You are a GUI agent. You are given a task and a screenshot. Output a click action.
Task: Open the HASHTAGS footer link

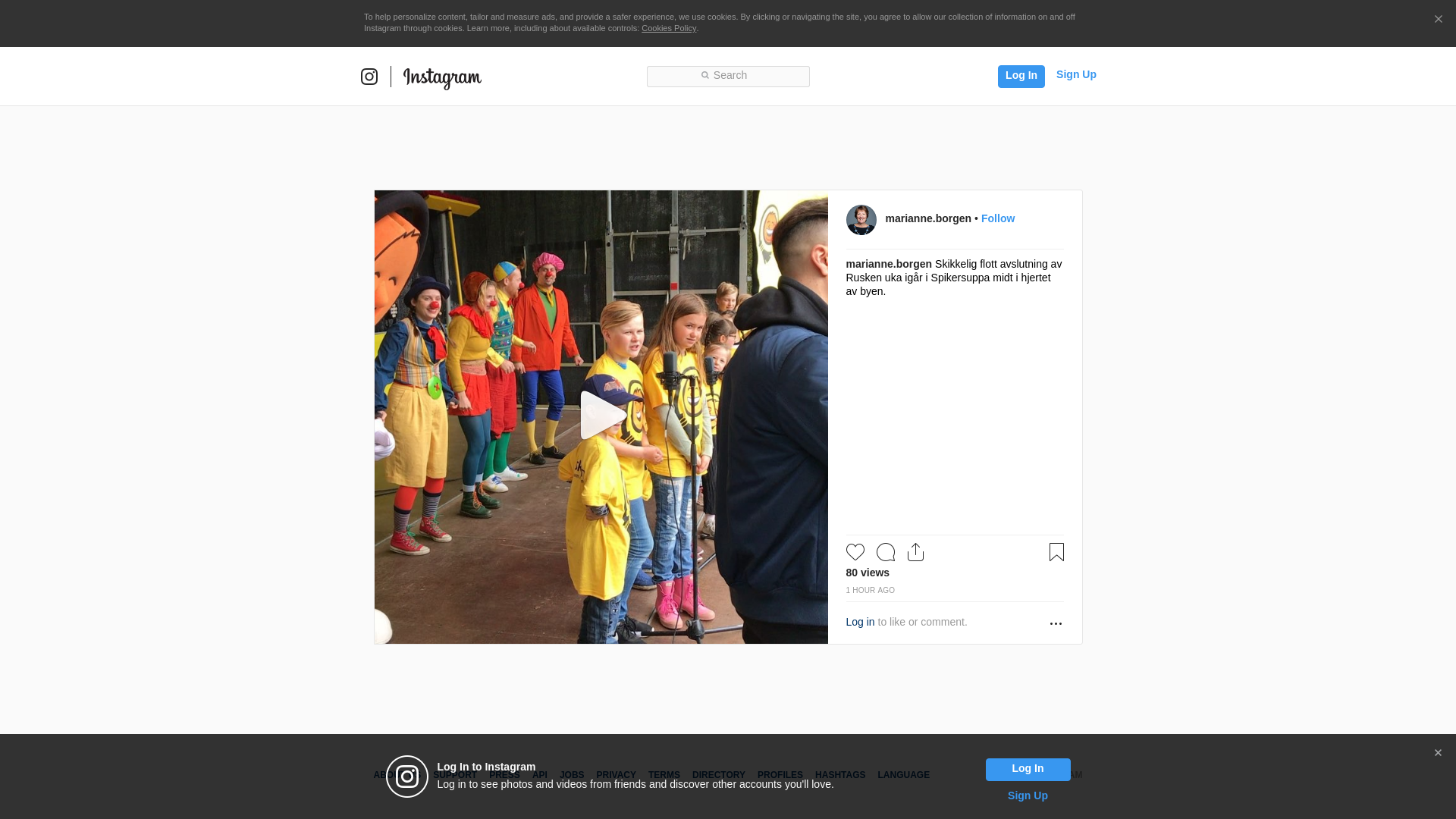839,775
